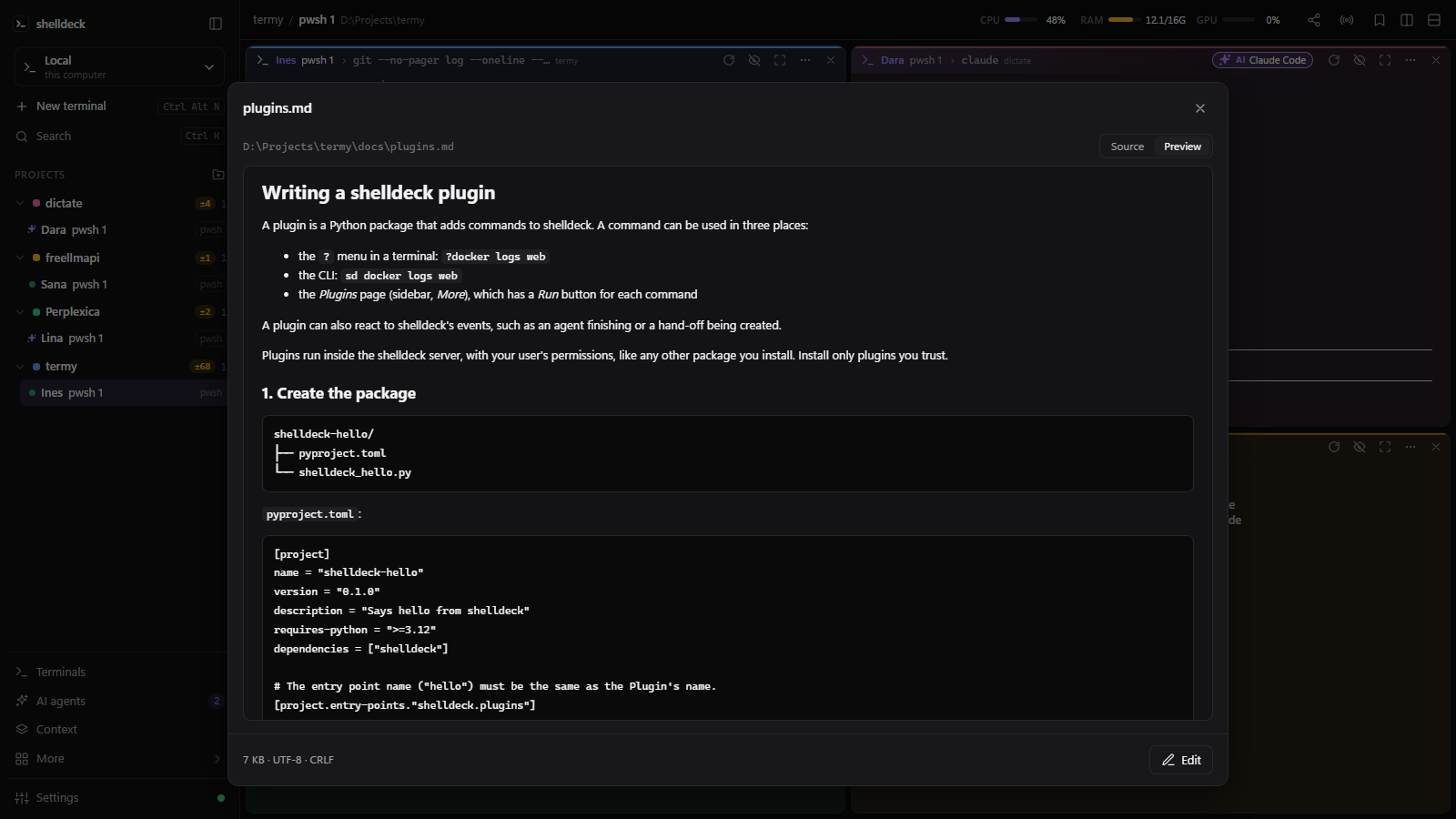This screenshot has width=1456, height=819.
Task: Maximize the lower right pane
Action: coord(1385,447)
